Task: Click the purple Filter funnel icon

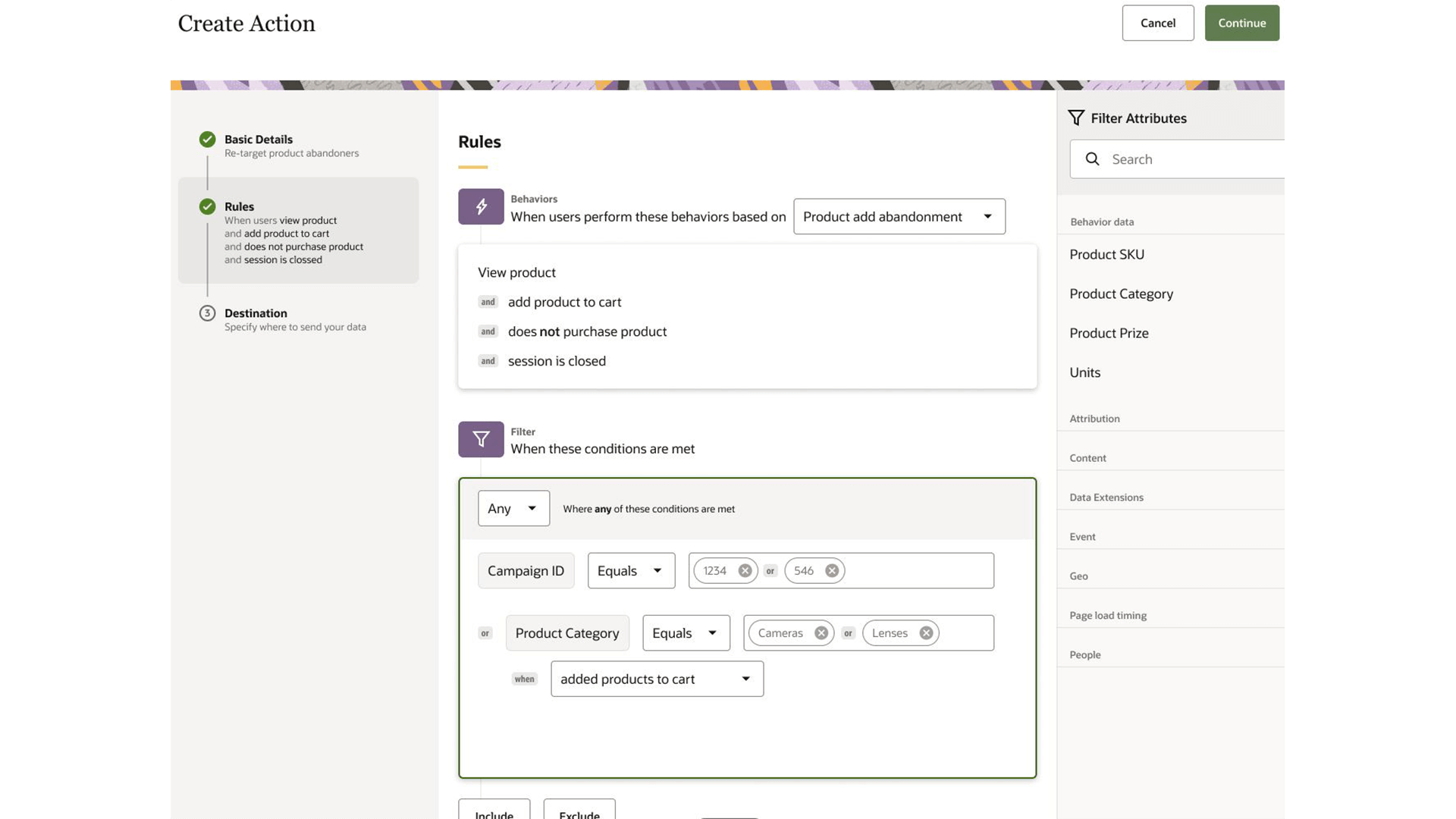Action: [x=480, y=439]
